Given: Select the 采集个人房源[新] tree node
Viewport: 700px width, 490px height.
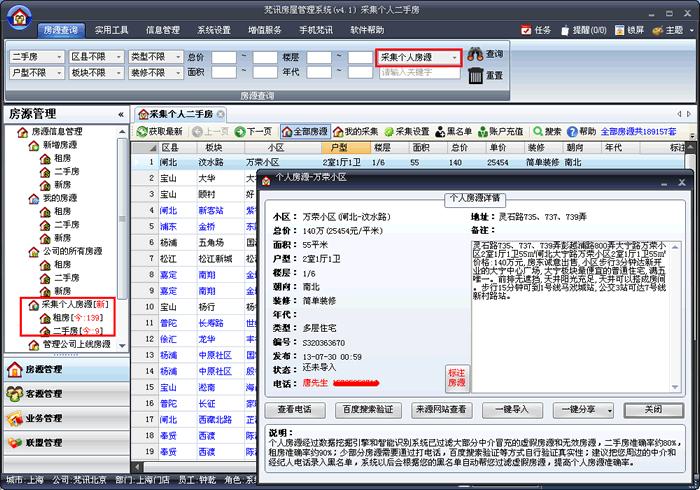Looking at the screenshot, I should [x=69, y=304].
